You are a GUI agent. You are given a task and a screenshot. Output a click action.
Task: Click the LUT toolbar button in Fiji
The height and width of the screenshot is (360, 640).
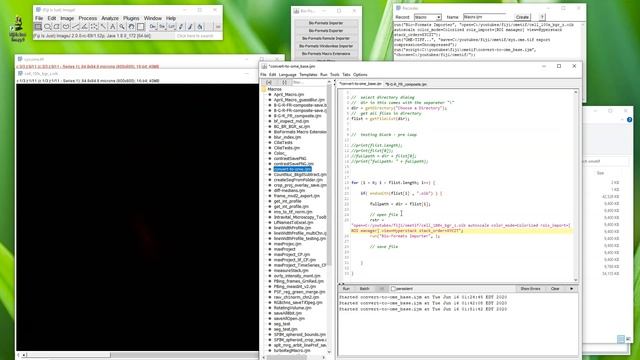[172, 27]
